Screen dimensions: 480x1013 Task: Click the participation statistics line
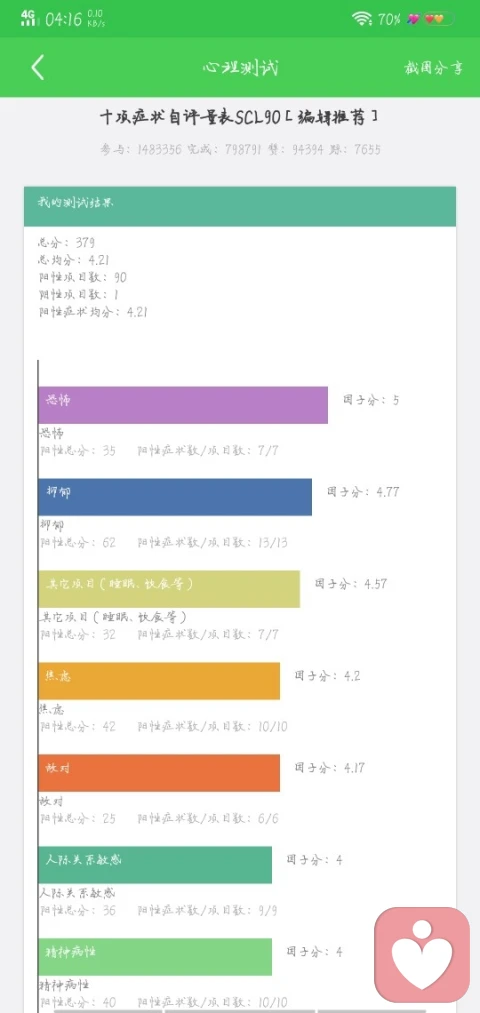(x=240, y=150)
